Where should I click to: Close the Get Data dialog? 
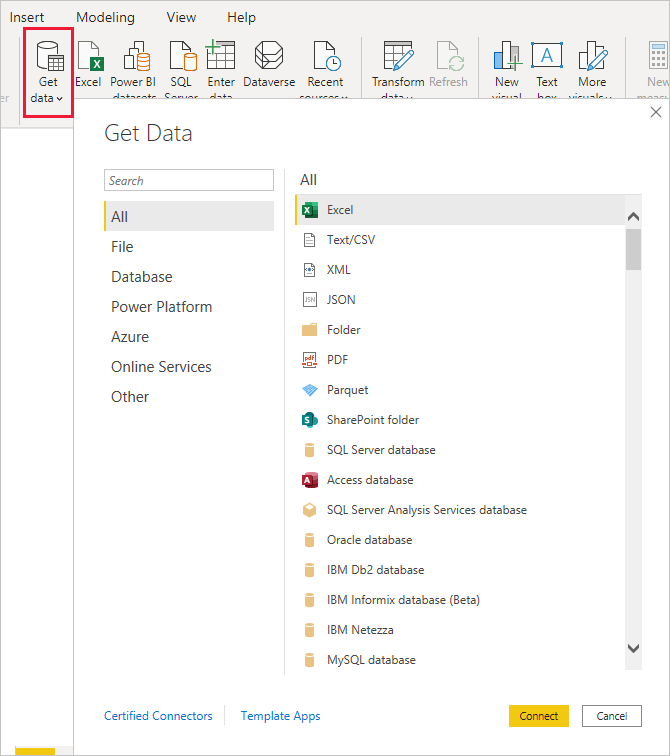654,112
